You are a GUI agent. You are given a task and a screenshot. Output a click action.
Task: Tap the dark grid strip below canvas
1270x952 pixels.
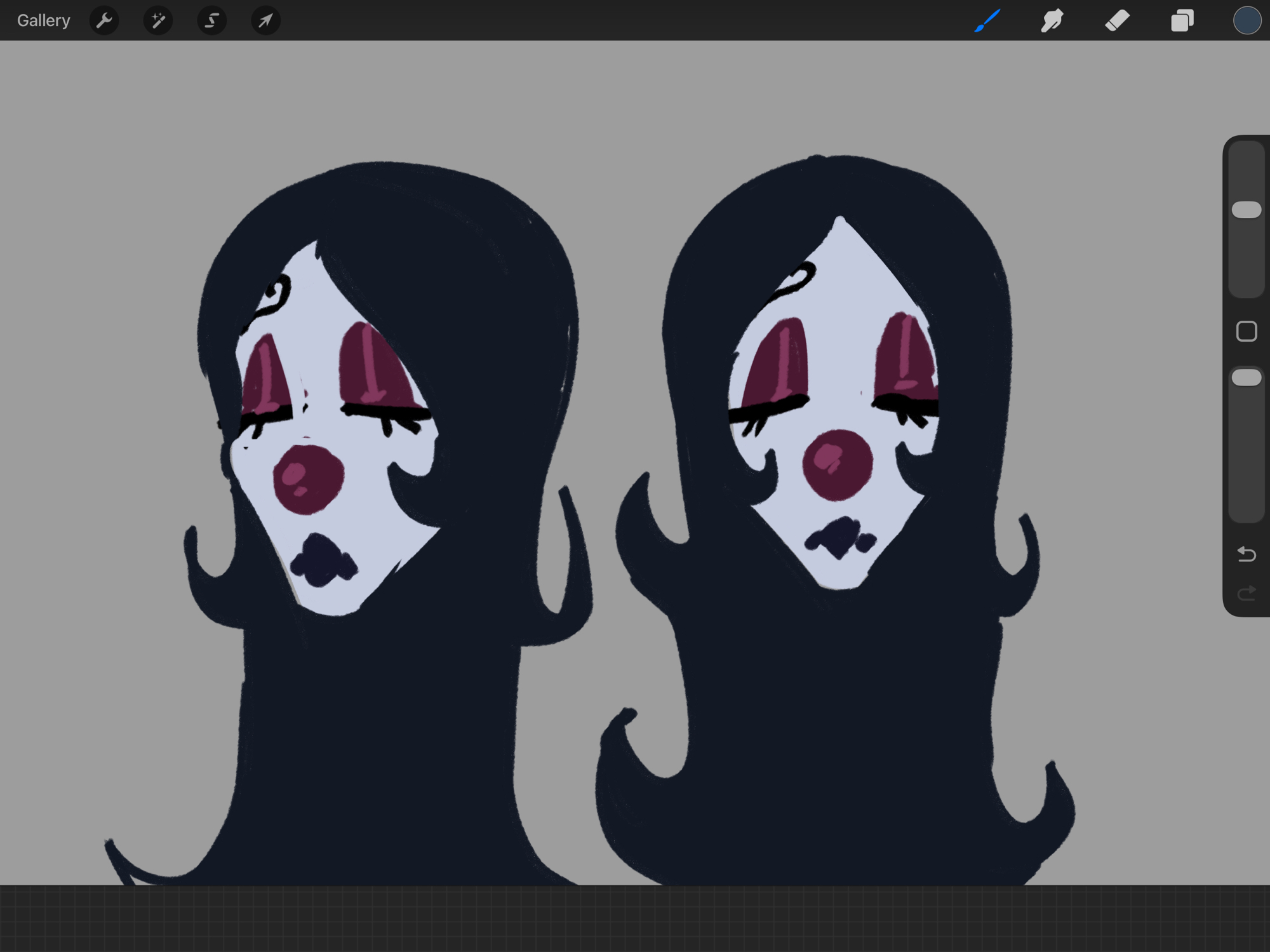tap(635, 918)
